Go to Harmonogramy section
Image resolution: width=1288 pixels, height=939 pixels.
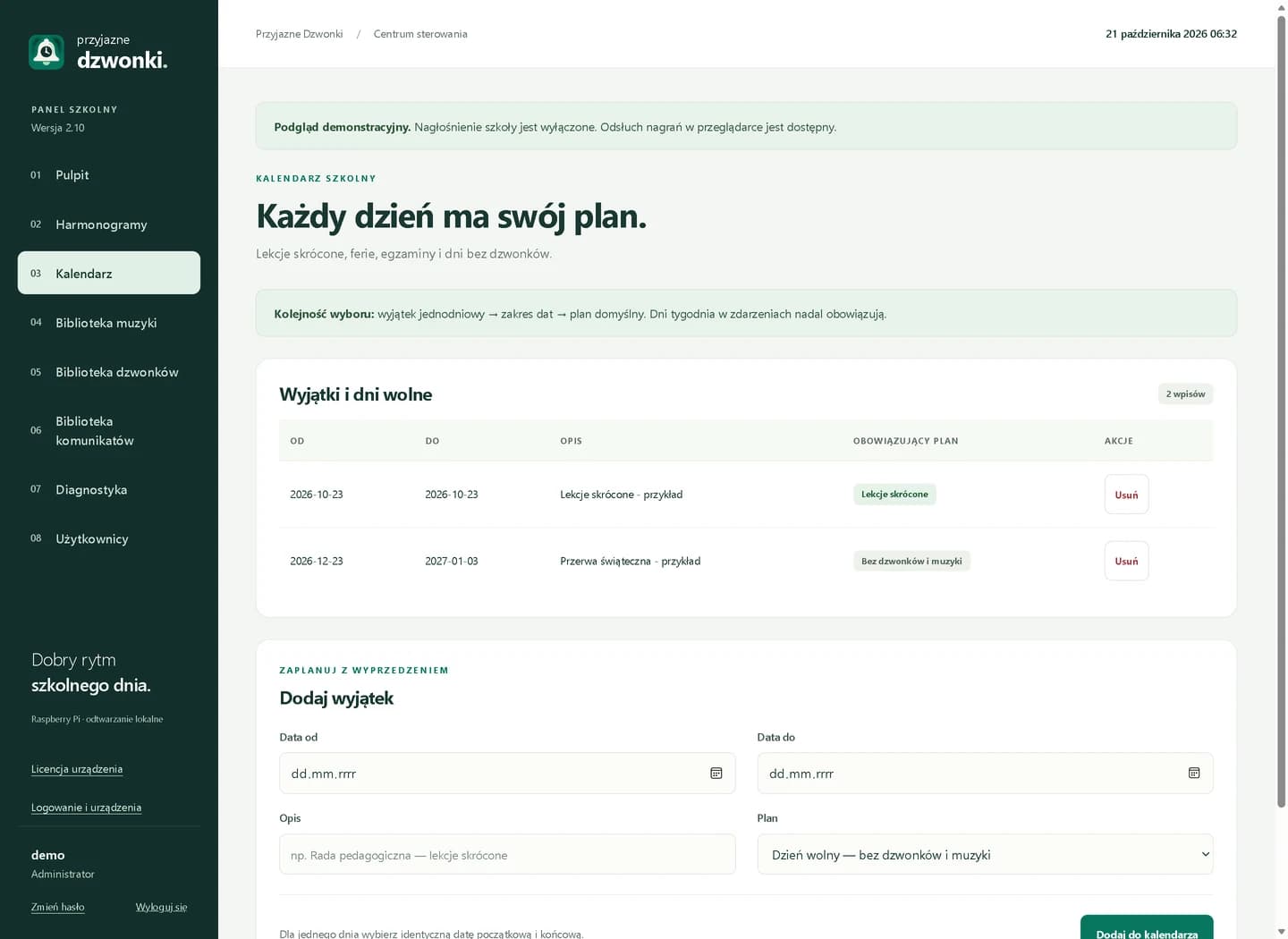tap(109, 224)
